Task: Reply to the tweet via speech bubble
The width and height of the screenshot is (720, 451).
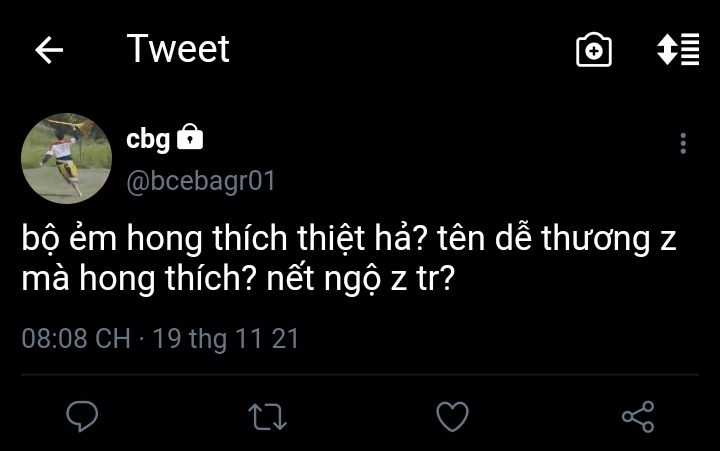Action: [82, 415]
